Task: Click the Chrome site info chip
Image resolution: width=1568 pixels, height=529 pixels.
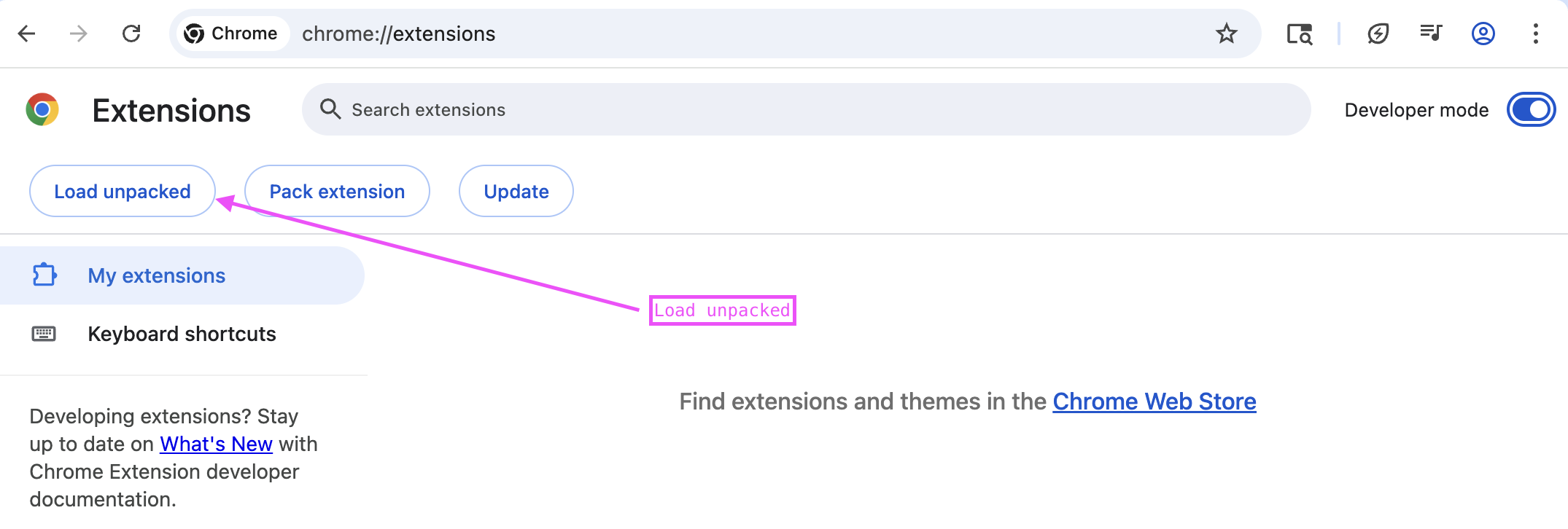Action: (x=231, y=34)
